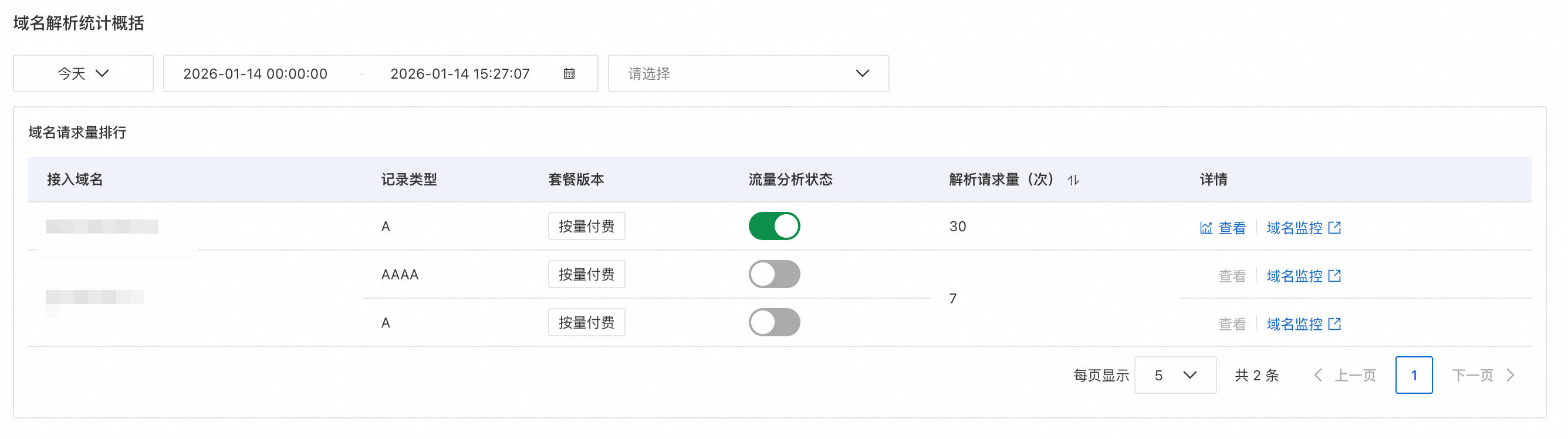The width and height of the screenshot is (1568, 439).
Task: Enable traffic analysis for the last A record
Action: (x=773, y=323)
